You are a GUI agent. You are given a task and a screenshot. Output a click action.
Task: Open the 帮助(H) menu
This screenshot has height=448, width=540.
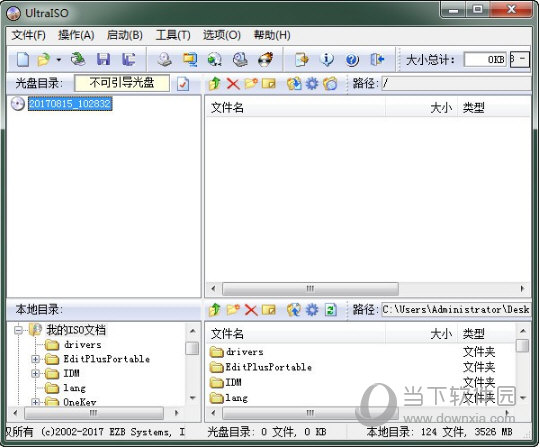coord(272,35)
